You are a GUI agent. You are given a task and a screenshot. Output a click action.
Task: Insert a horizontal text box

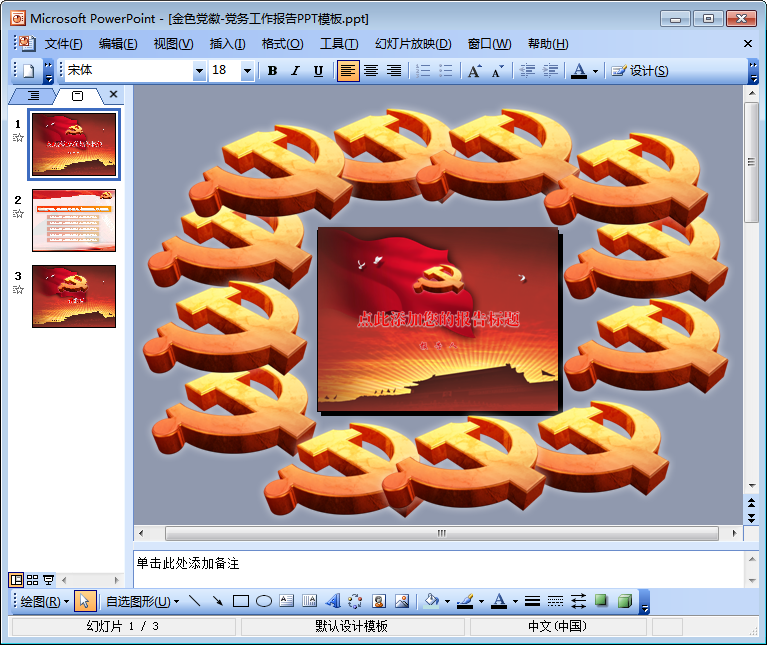pyautogui.click(x=287, y=601)
